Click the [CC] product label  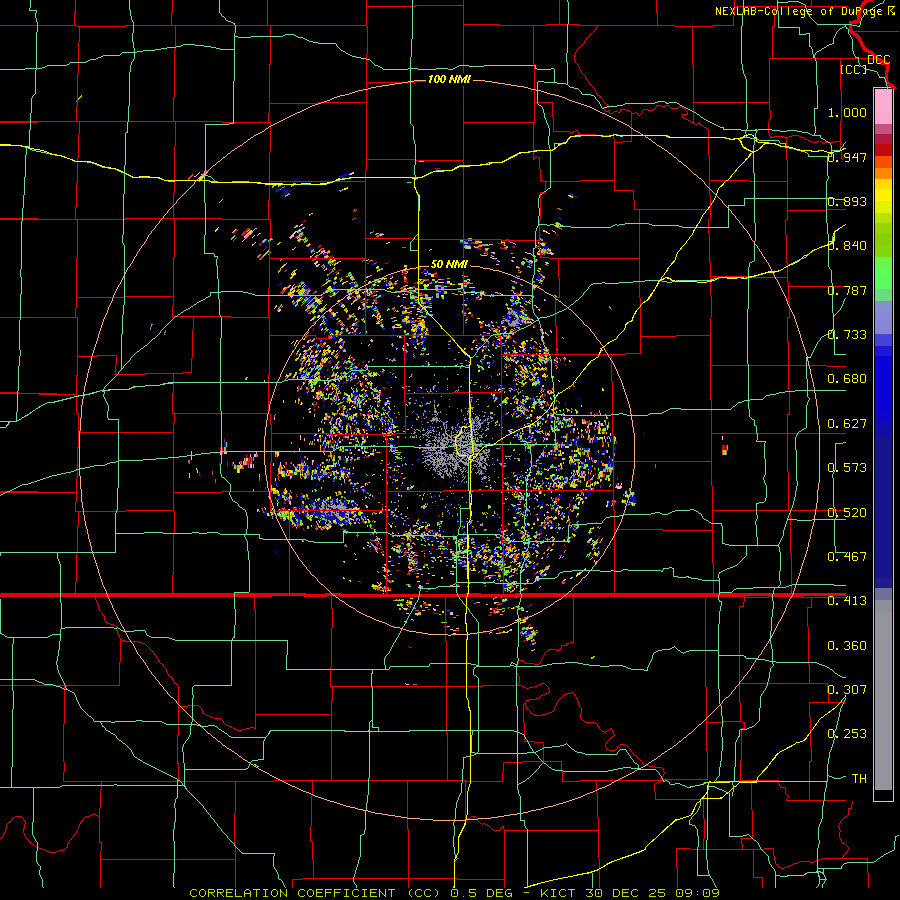tap(854, 69)
